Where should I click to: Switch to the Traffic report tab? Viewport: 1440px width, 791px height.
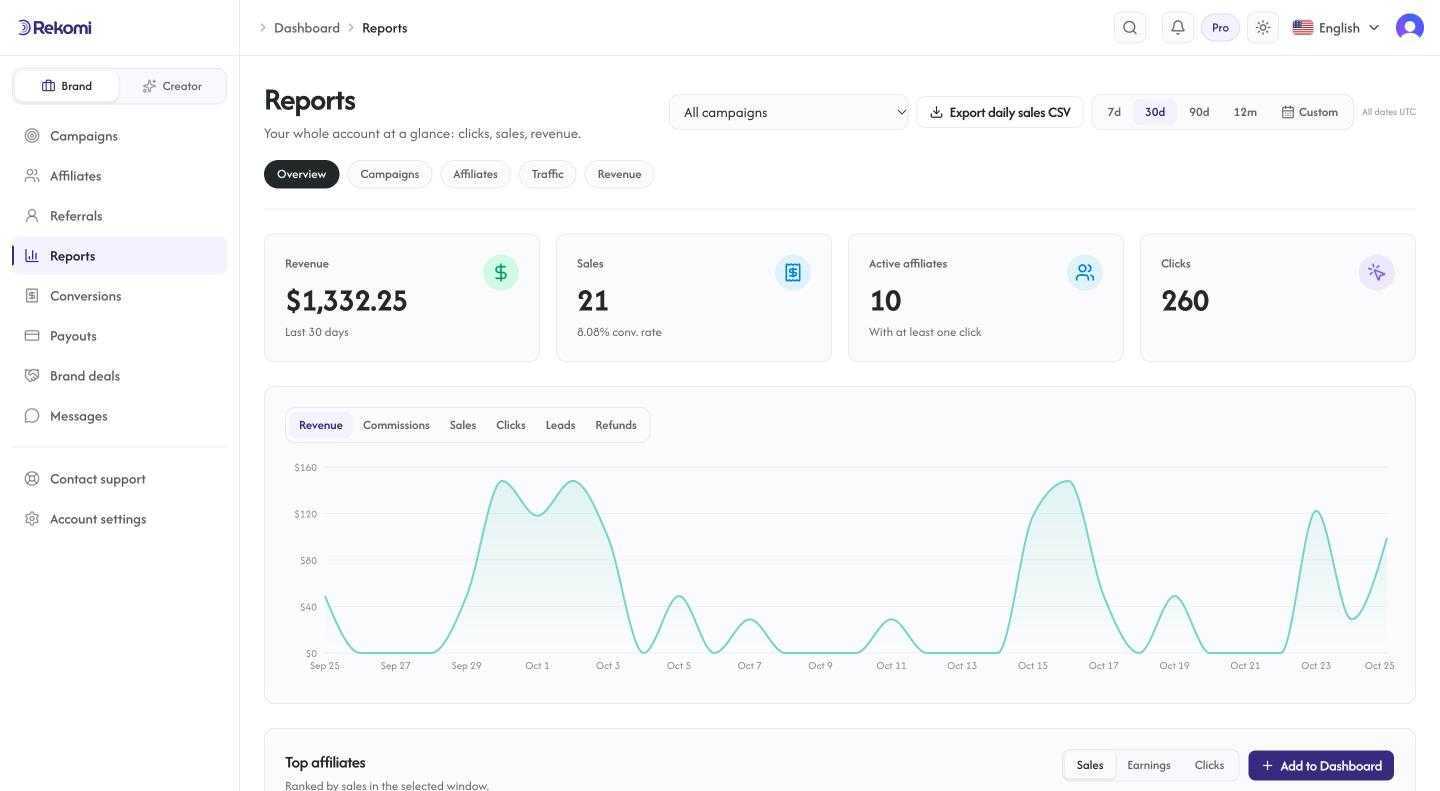pos(548,174)
